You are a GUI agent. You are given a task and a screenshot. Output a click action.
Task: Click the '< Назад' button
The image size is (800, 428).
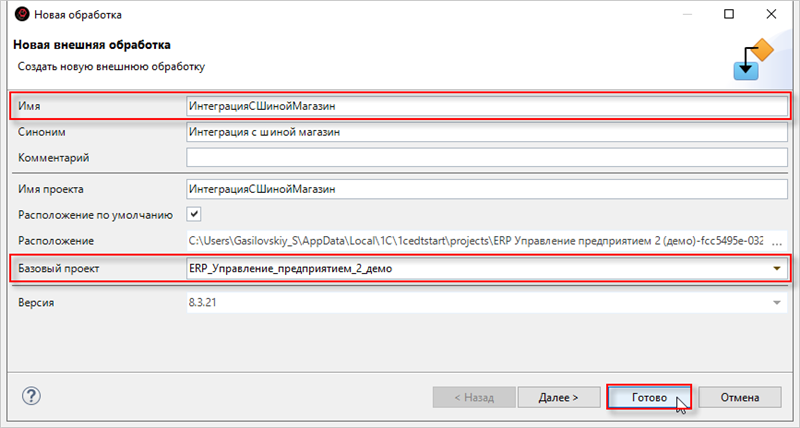[x=474, y=397]
